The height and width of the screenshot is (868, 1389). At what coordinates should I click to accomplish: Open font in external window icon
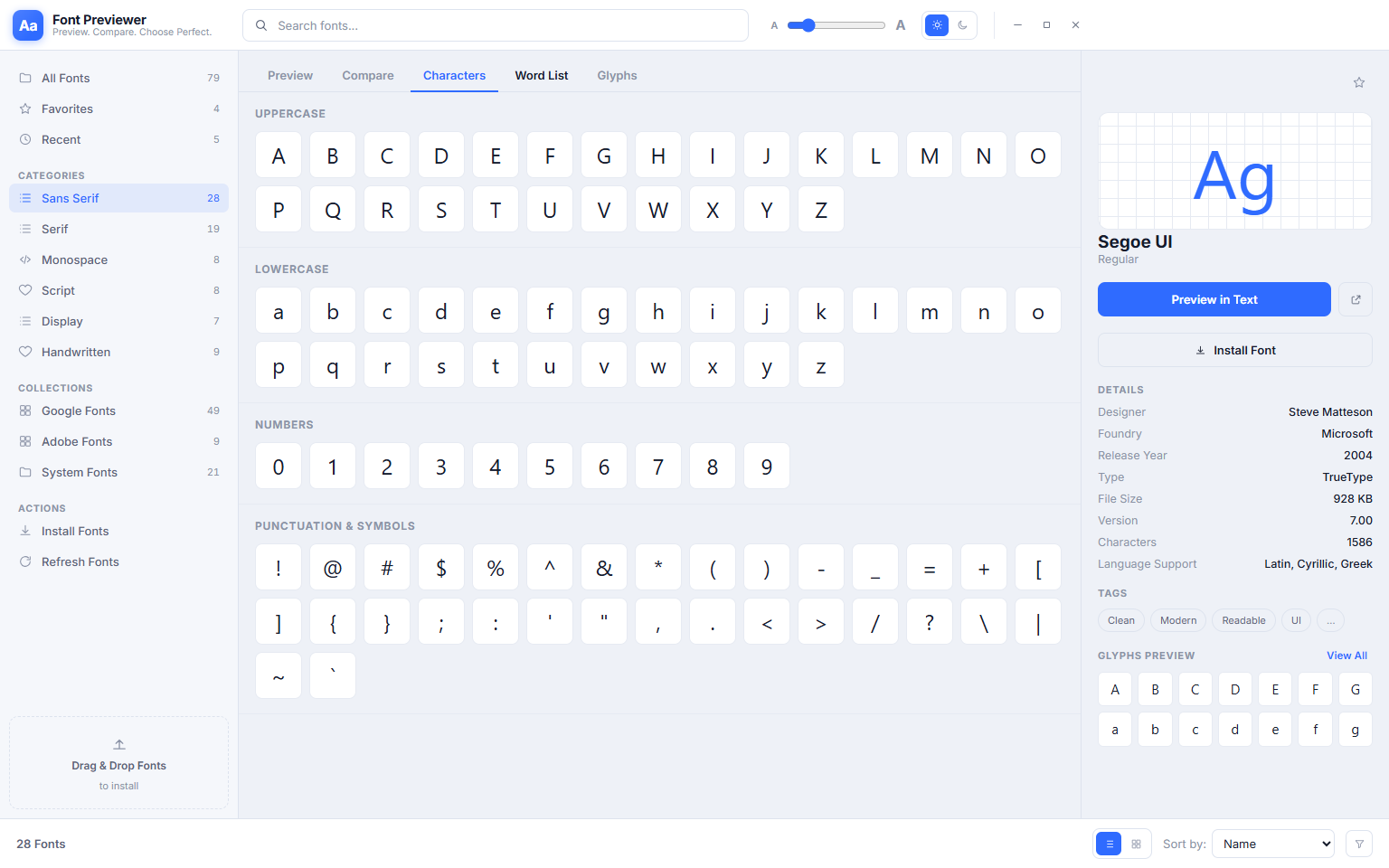coord(1356,299)
